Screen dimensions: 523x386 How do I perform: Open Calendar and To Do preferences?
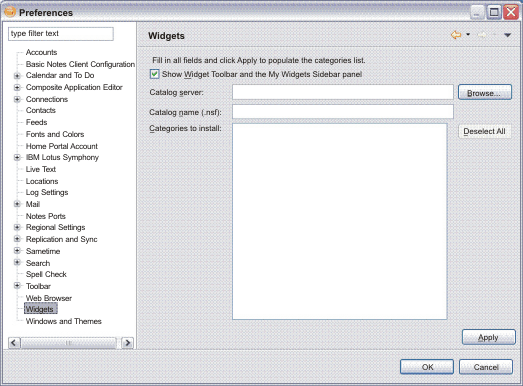coord(60,75)
